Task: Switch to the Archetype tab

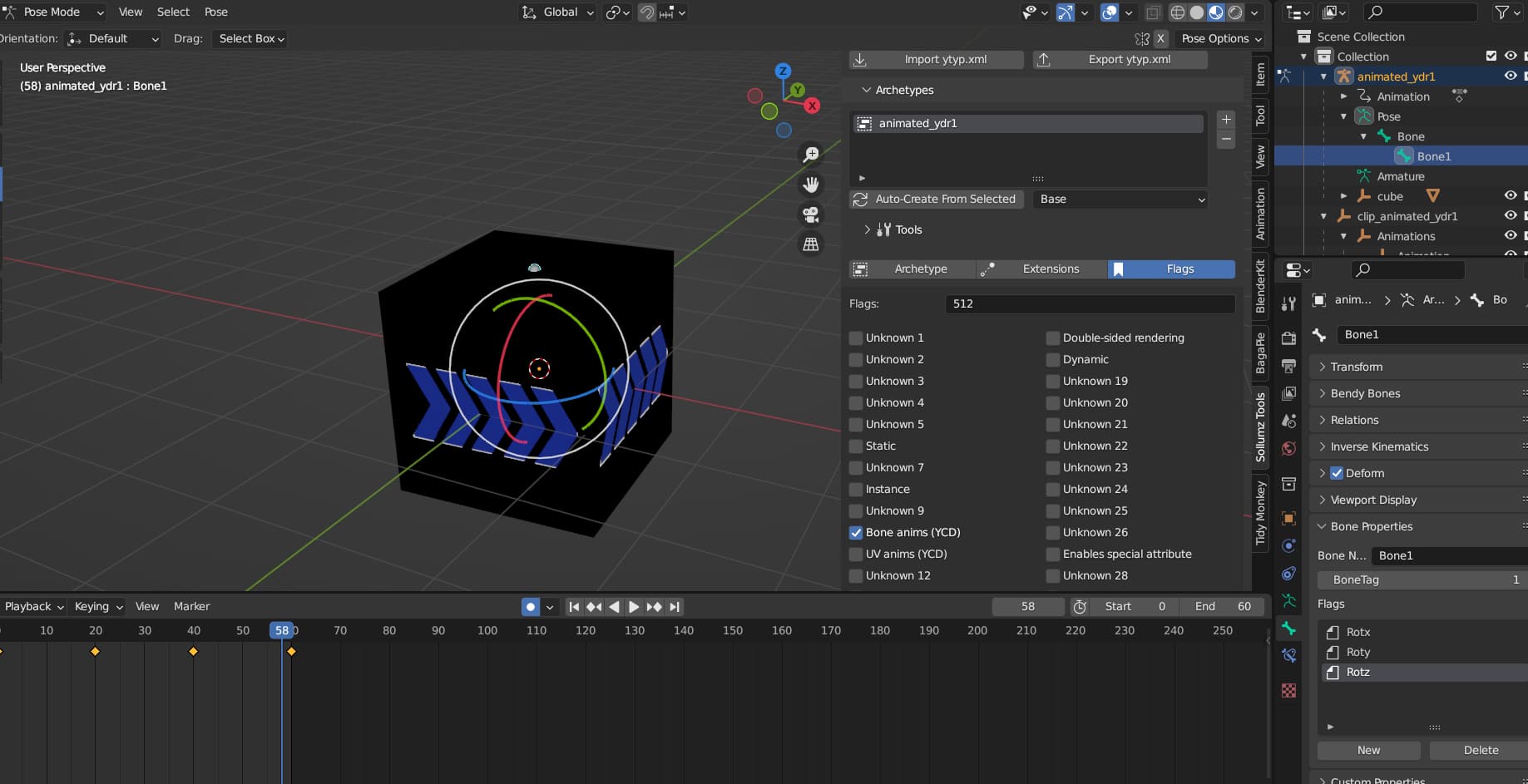Action: [x=912, y=269]
